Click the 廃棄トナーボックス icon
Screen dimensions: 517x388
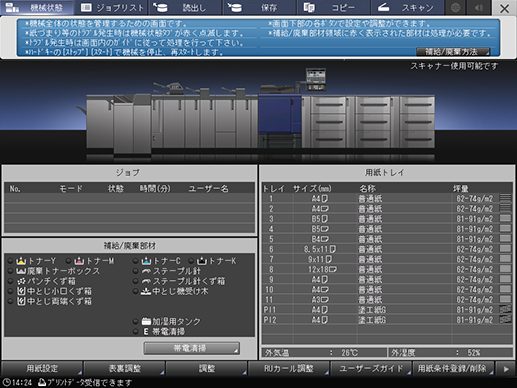click(21, 271)
